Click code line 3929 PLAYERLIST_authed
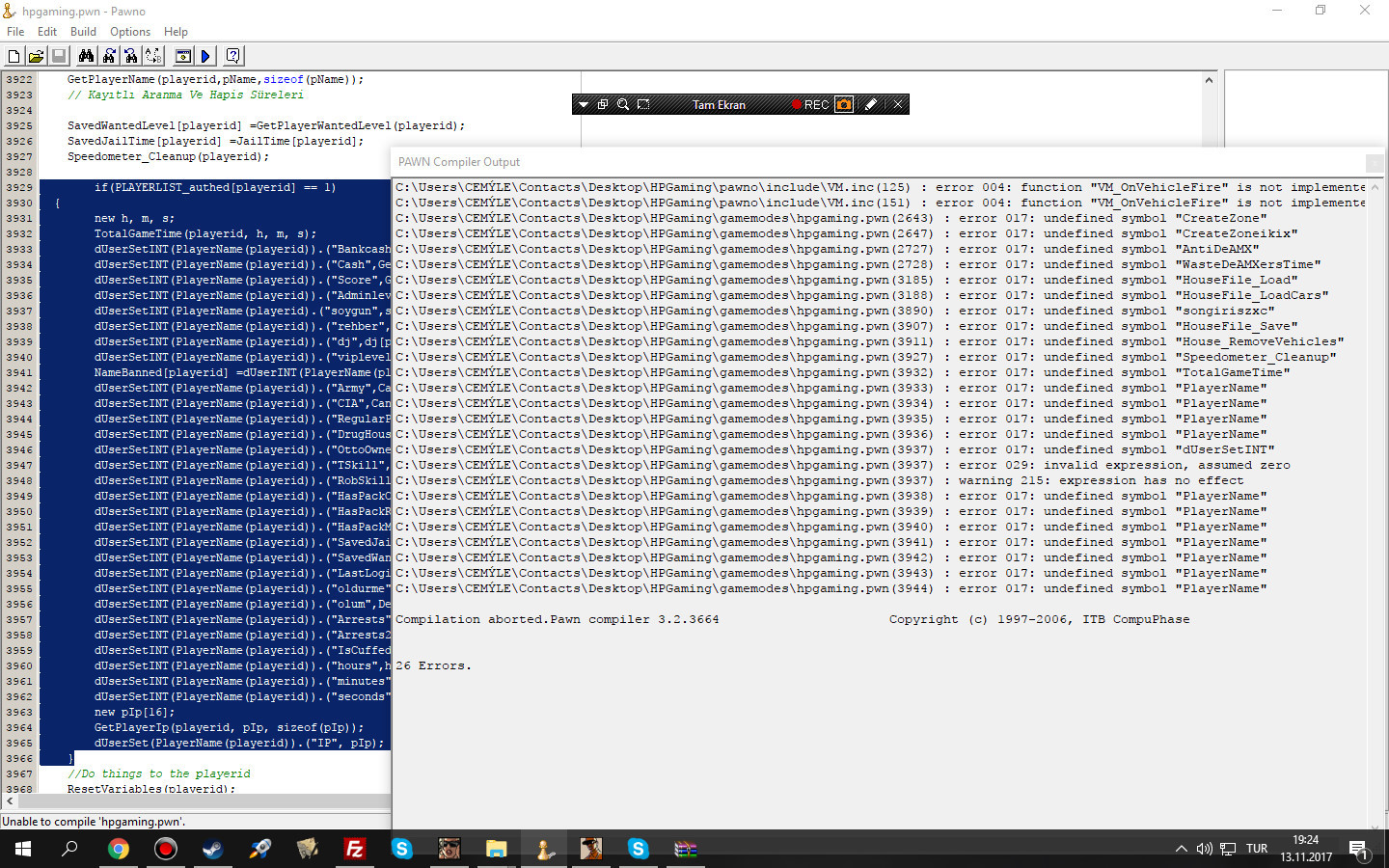This screenshot has height=868, width=1389. click(215, 187)
